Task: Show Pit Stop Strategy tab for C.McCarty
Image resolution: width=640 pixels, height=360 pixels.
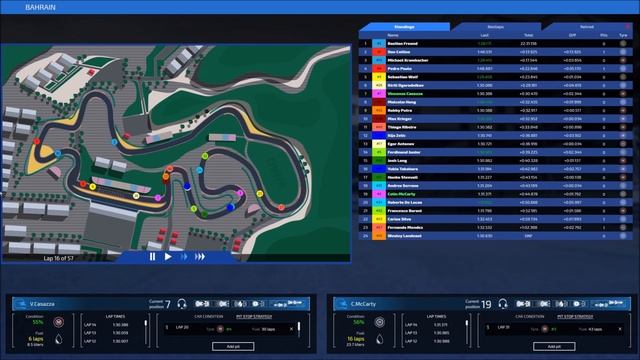Action: 575,317
